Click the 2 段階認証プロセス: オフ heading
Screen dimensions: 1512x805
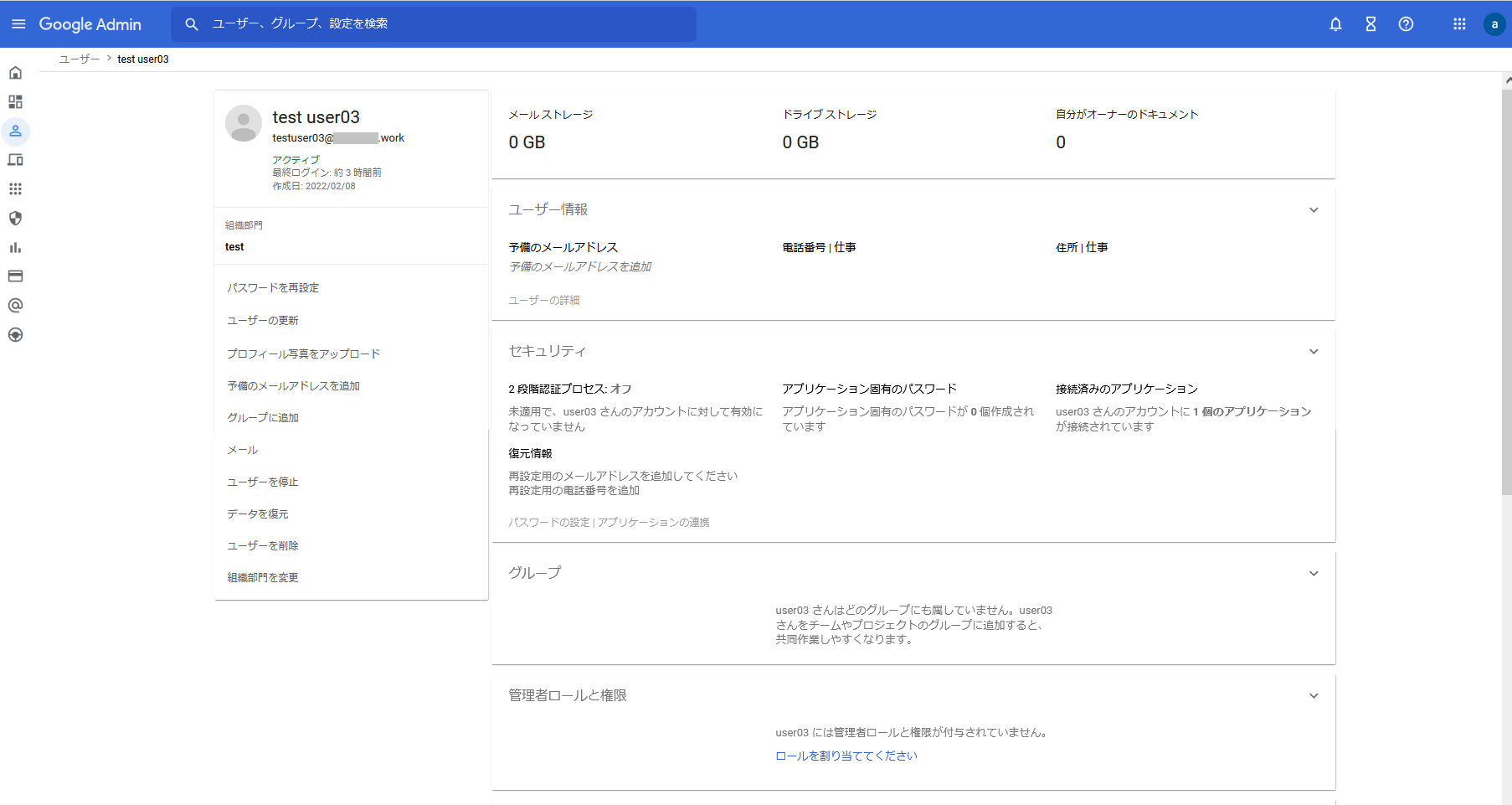pos(570,390)
